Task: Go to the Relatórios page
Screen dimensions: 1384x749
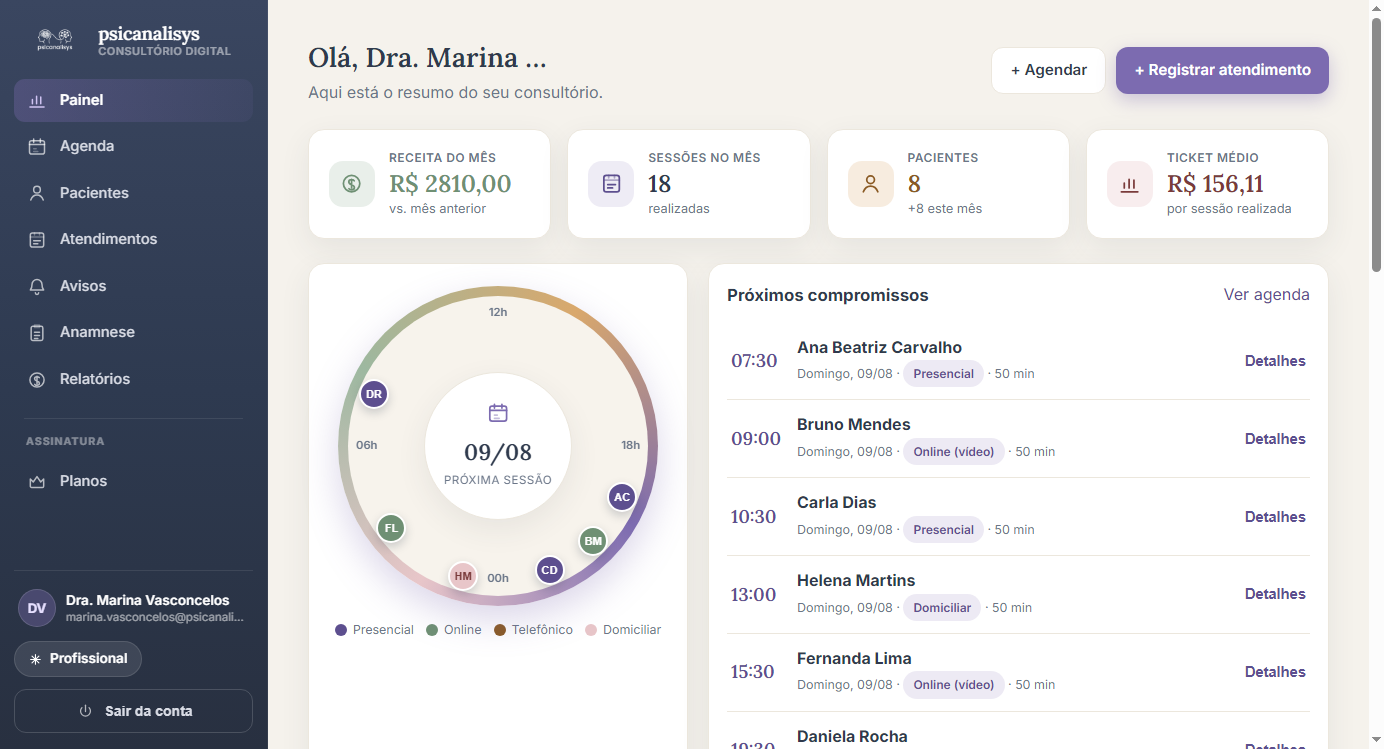Action: (133, 379)
